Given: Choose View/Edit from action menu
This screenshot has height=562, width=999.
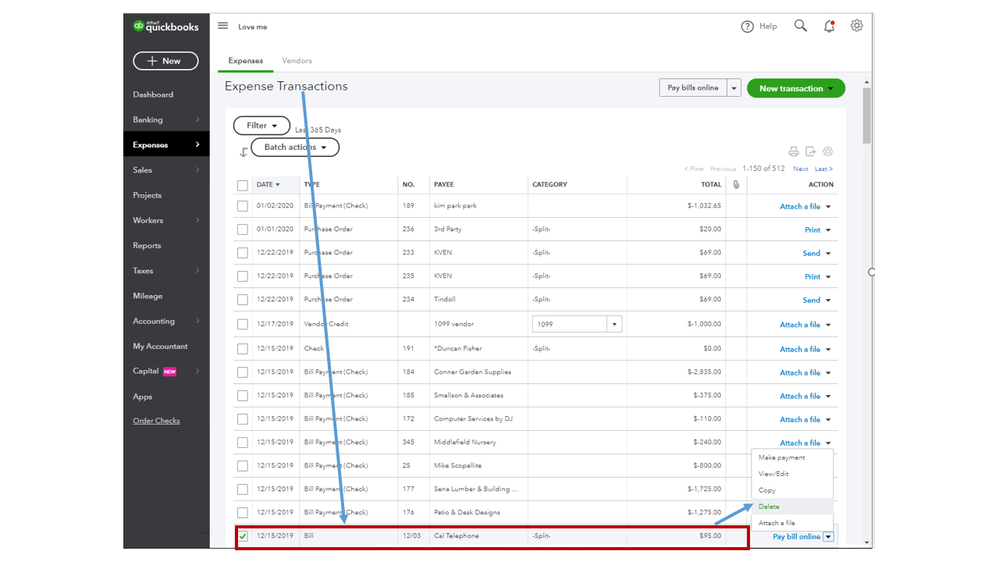Looking at the screenshot, I should [x=792, y=474].
